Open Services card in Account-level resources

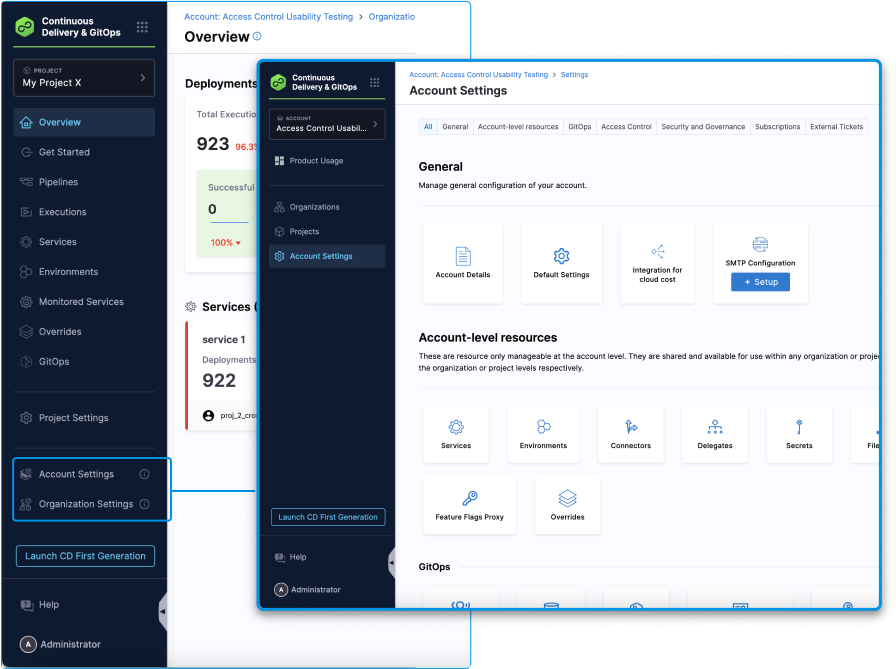[456, 434]
